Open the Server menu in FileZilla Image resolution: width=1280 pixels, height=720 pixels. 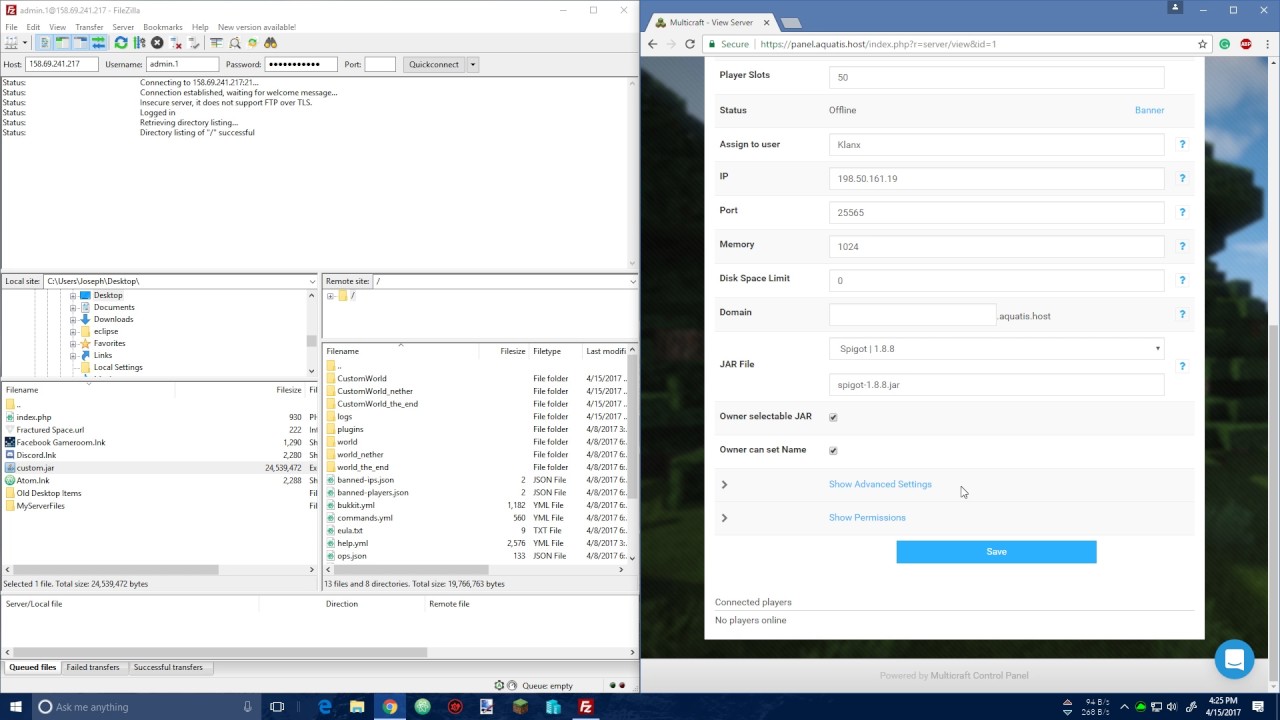pos(123,27)
